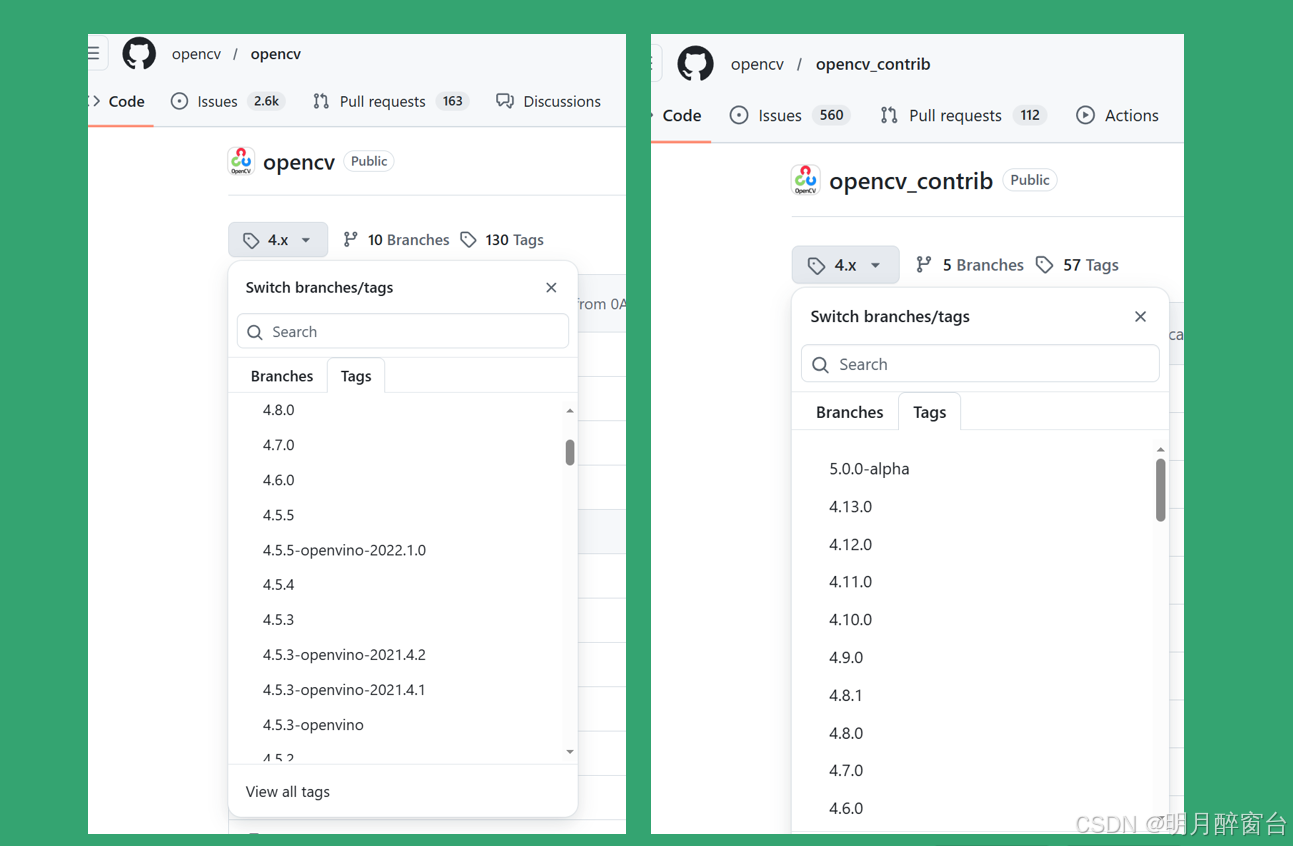Click the OpenCV avatar beside the opencv title
The width and height of the screenshot is (1293, 846).
(x=241, y=161)
